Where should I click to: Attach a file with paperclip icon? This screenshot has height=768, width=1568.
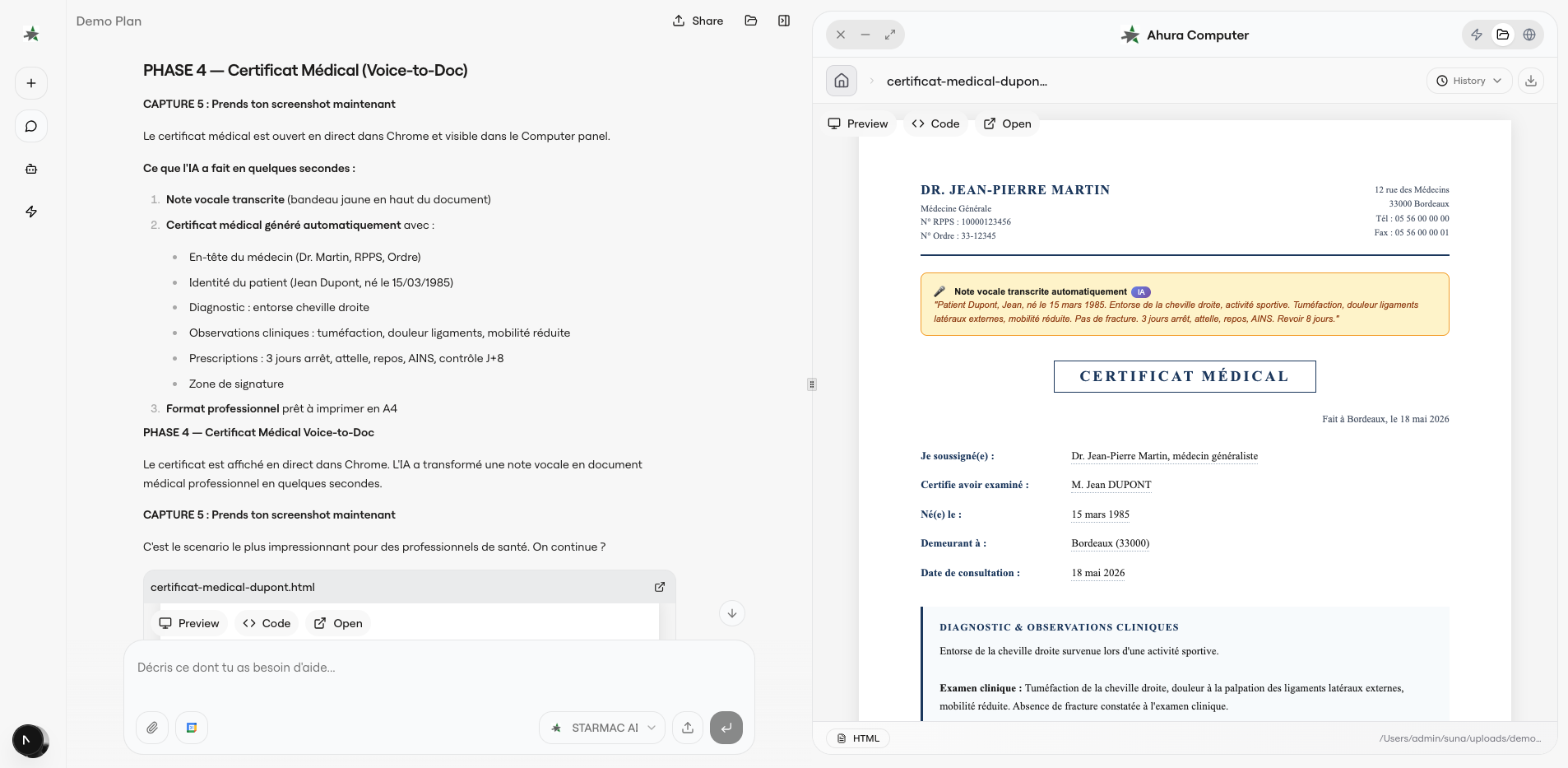click(152, 728)
